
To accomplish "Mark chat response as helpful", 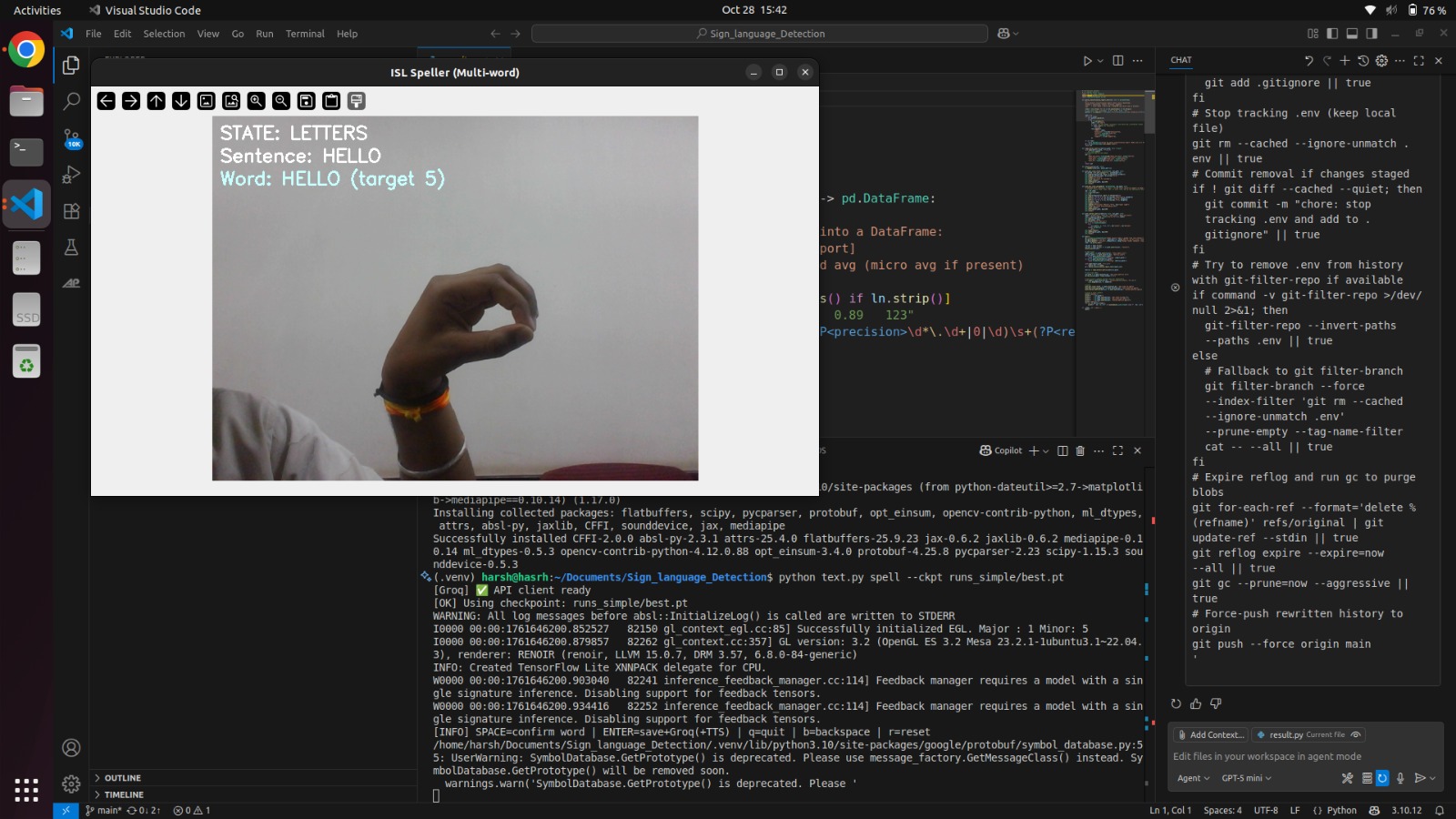I will (x=1196, y=703).
